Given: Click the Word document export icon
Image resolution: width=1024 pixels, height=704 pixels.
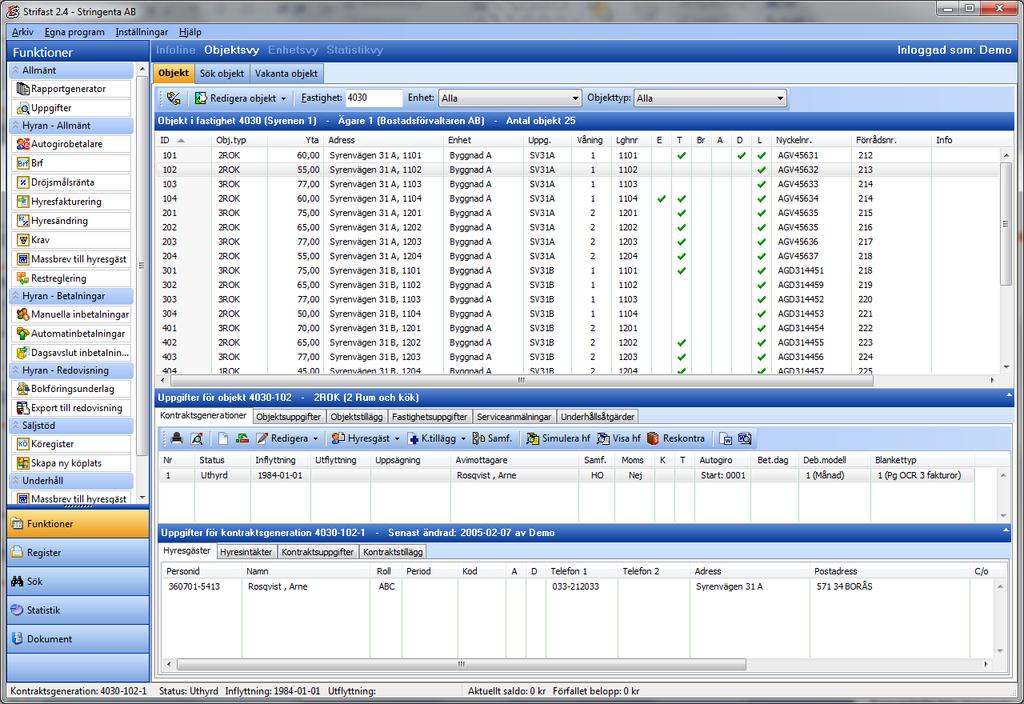Looking at the screenshot, I should [x=726, y=438].
